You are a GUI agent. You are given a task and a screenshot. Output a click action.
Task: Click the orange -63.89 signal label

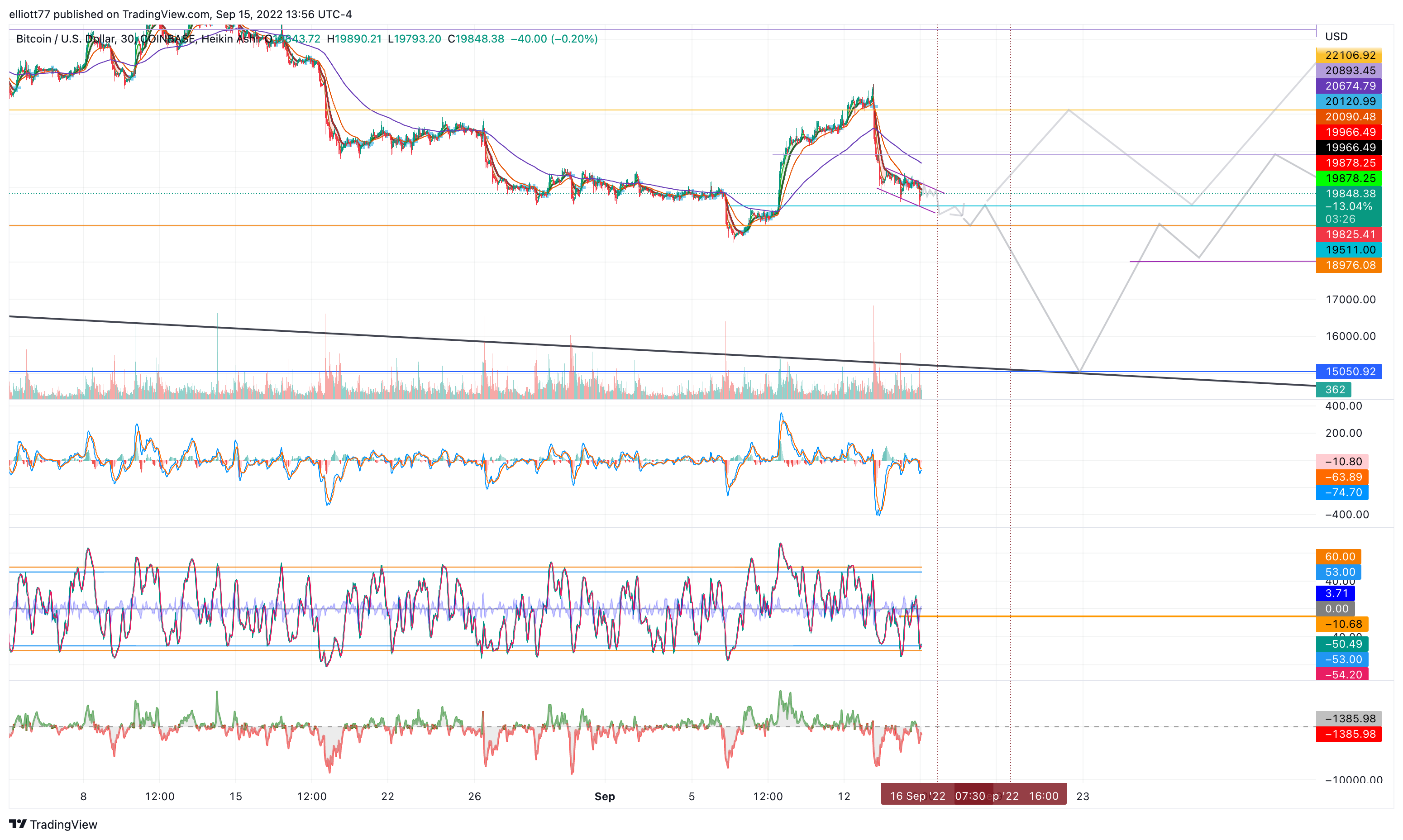[1342, 477]
